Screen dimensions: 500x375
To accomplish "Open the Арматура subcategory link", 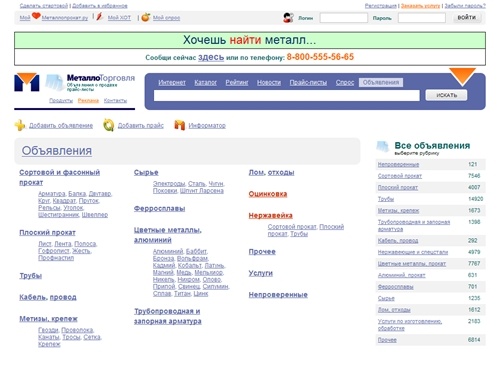I will click(52, 194).
